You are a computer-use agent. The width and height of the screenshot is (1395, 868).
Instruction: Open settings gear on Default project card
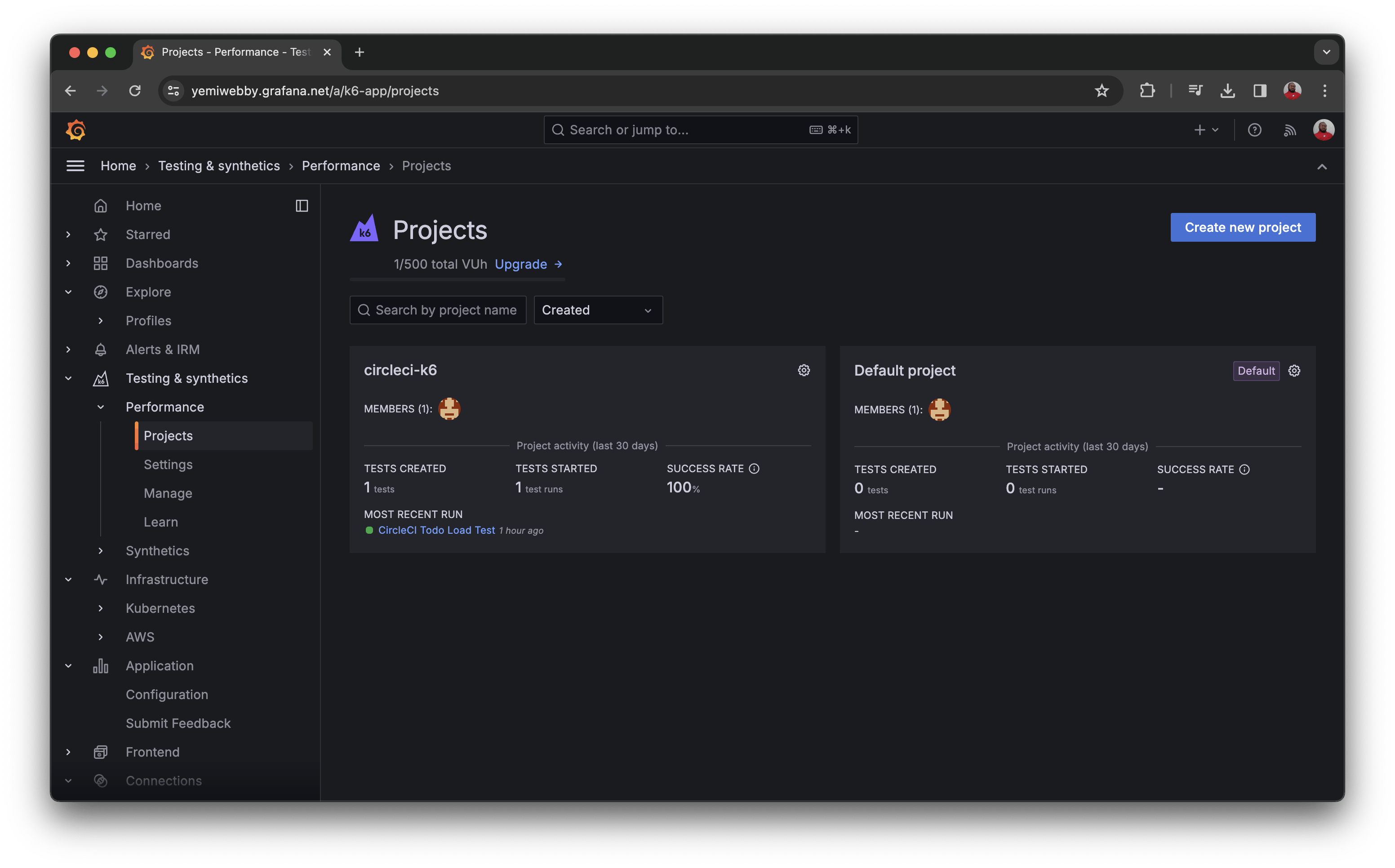pyautogui.click(x=1294, y=371)
